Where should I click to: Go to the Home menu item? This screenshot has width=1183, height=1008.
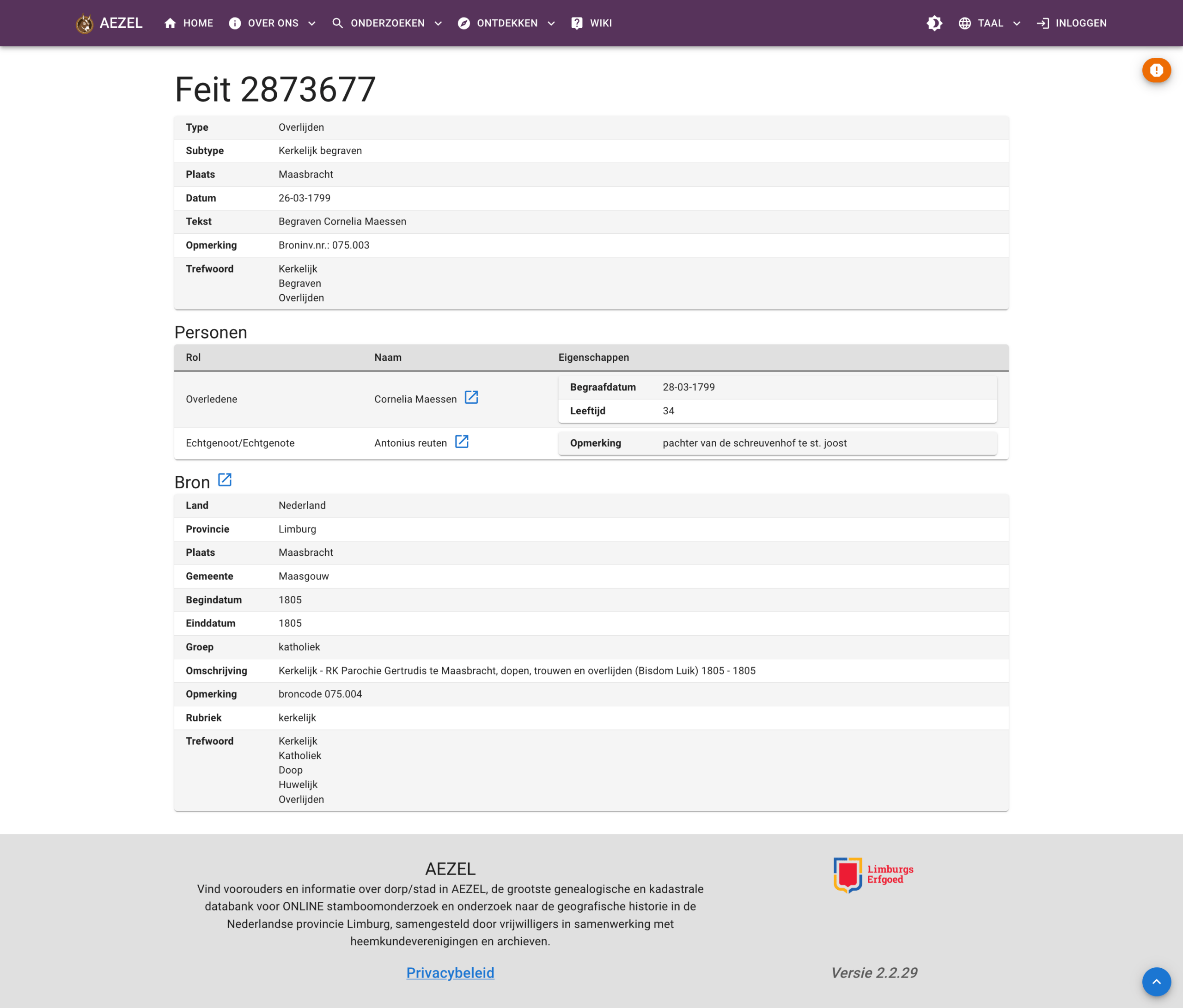(x=189, y=24)
